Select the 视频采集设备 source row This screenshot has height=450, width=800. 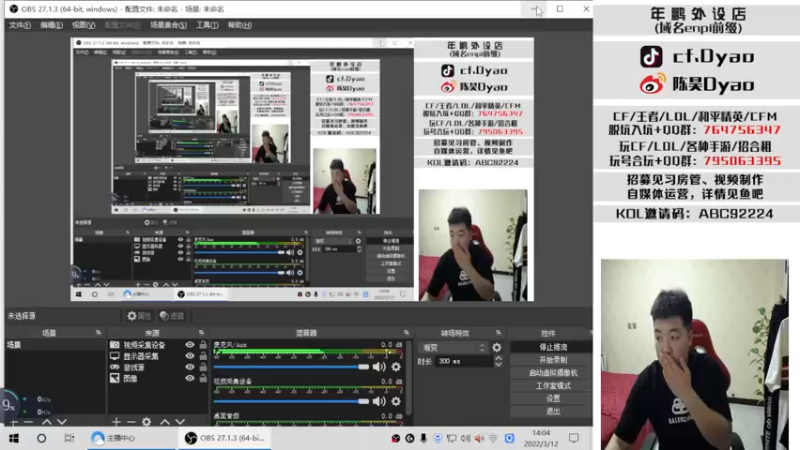point(158,345)
